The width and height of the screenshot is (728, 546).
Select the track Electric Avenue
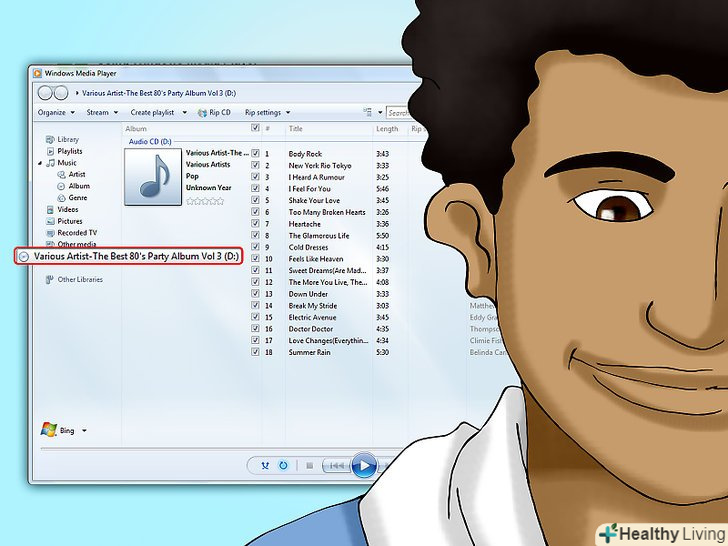(x=312, y=317)
